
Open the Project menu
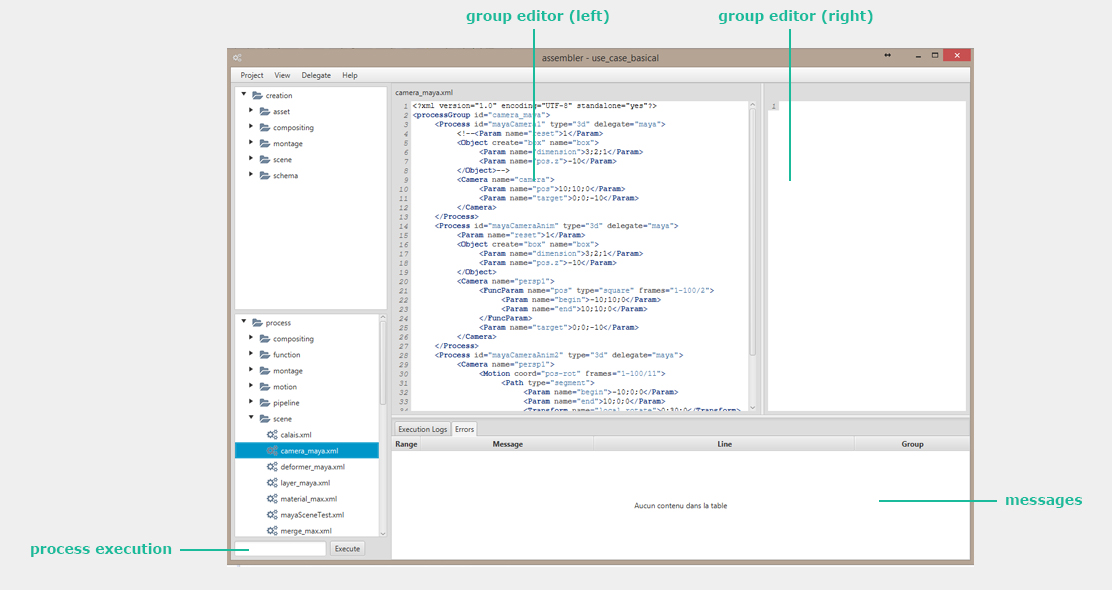point(252,75)
